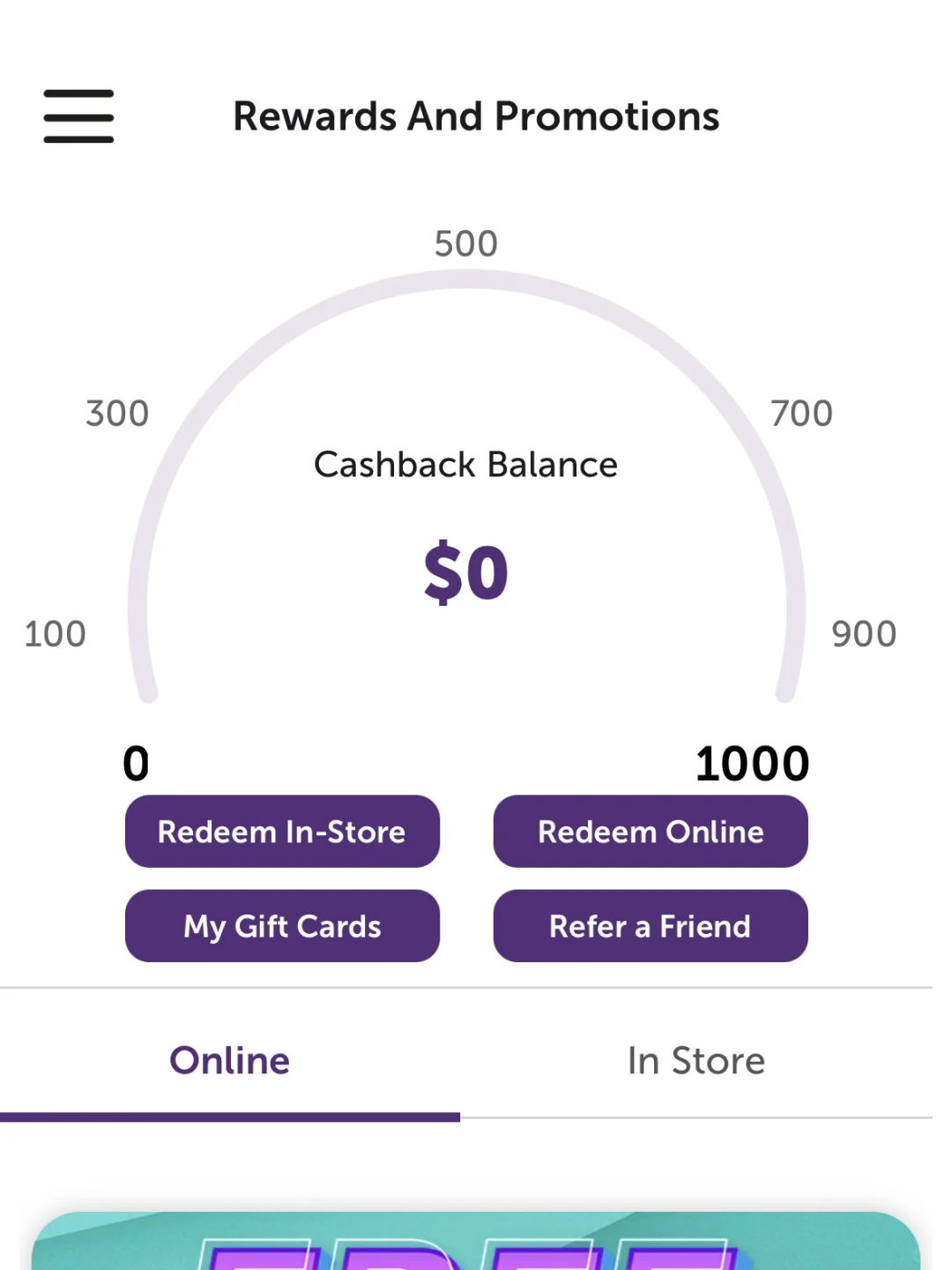952x1270 pixels.
Task: Click the 100 mark on the gauge
Action: 55,633
